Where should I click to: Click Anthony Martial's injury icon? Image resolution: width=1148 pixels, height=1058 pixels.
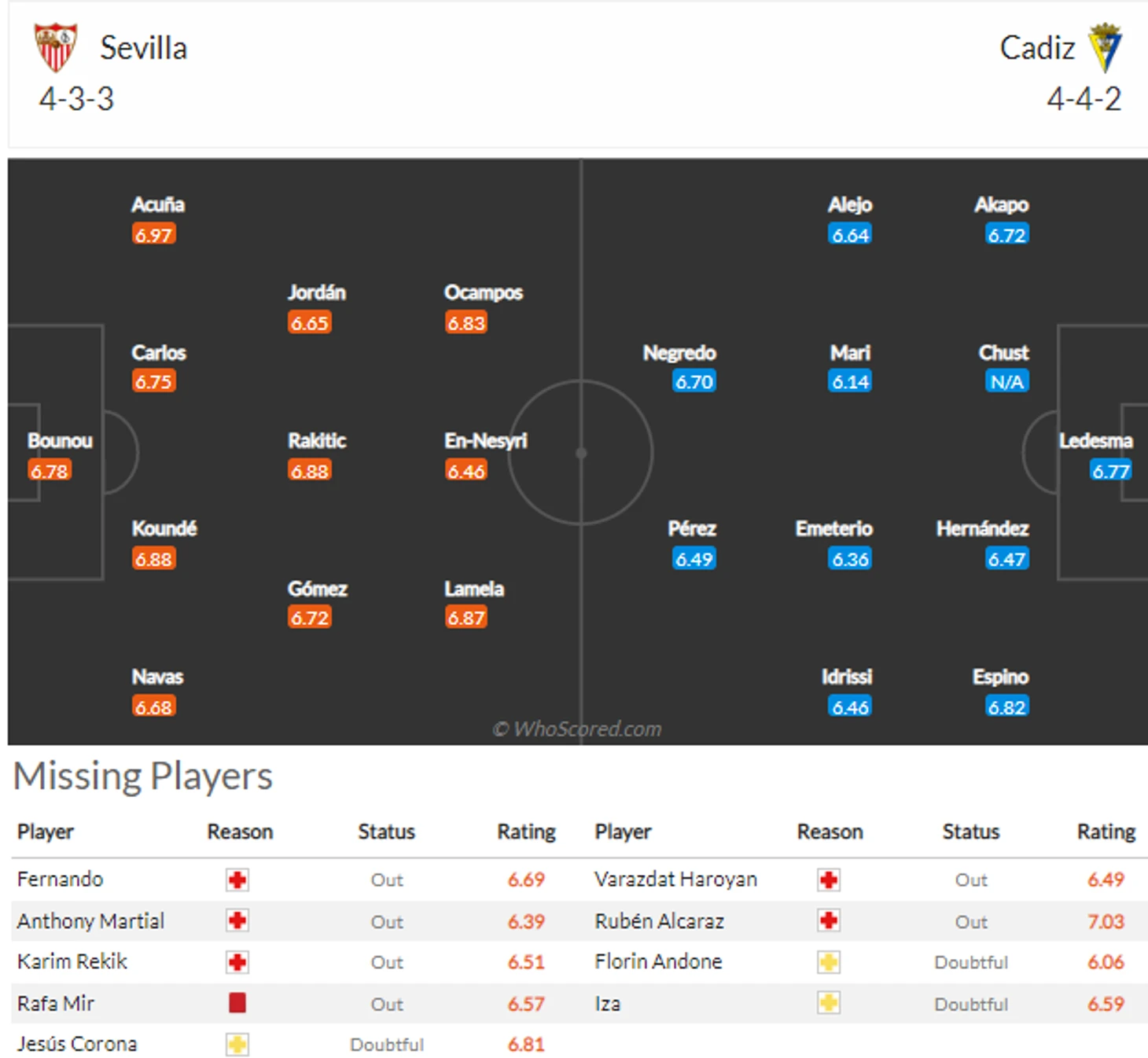coord(237,920)
